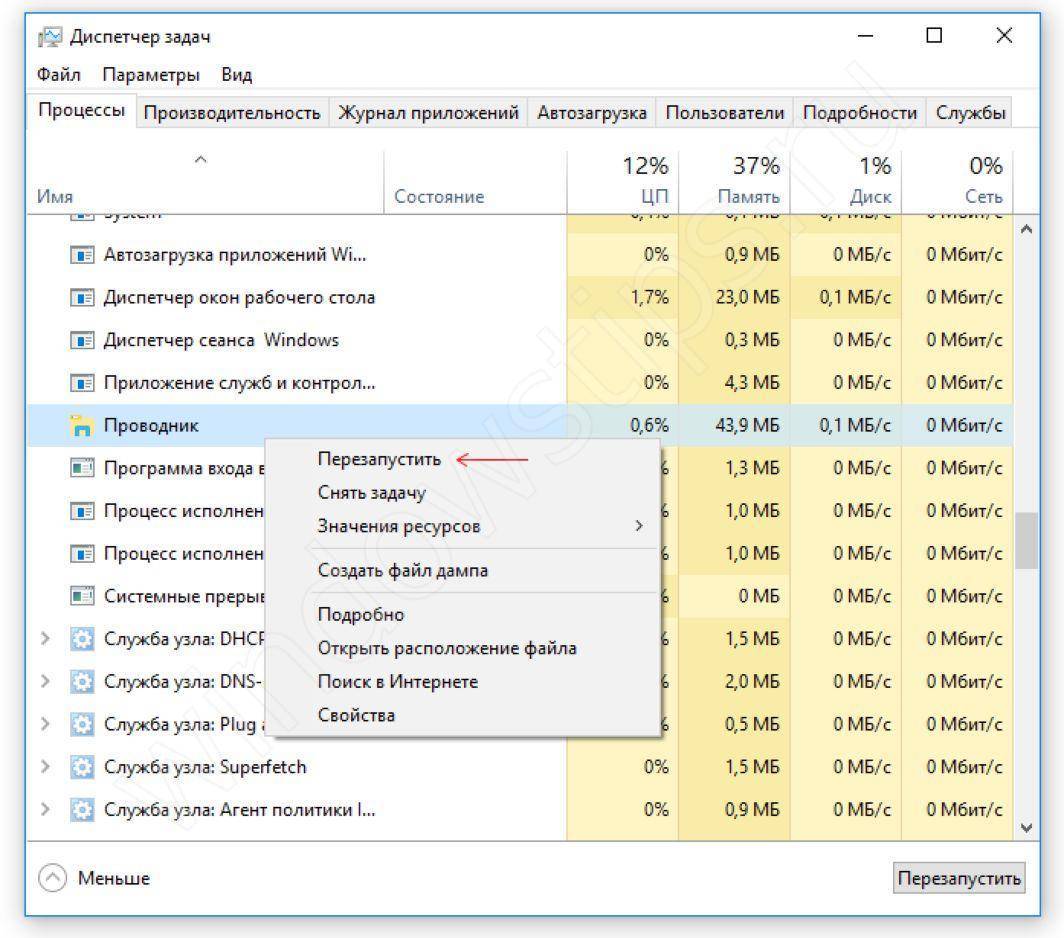Choose Перезапустить in the context menu

point(379,459)
